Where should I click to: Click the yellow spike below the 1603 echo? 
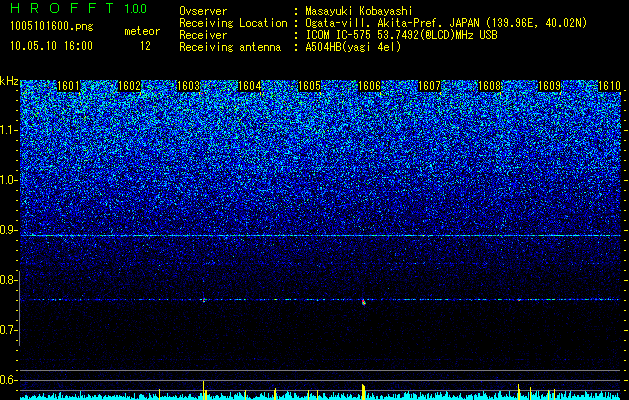[x=204, y=390]
